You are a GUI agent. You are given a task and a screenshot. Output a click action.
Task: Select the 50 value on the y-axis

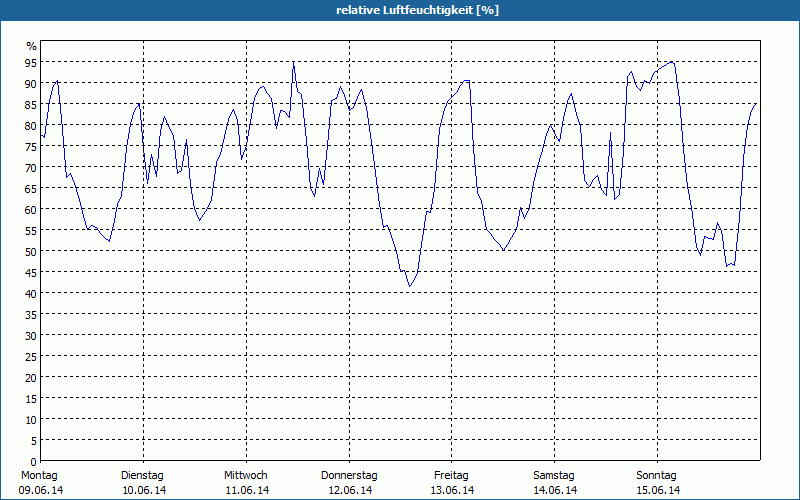(x=31, y=251)
